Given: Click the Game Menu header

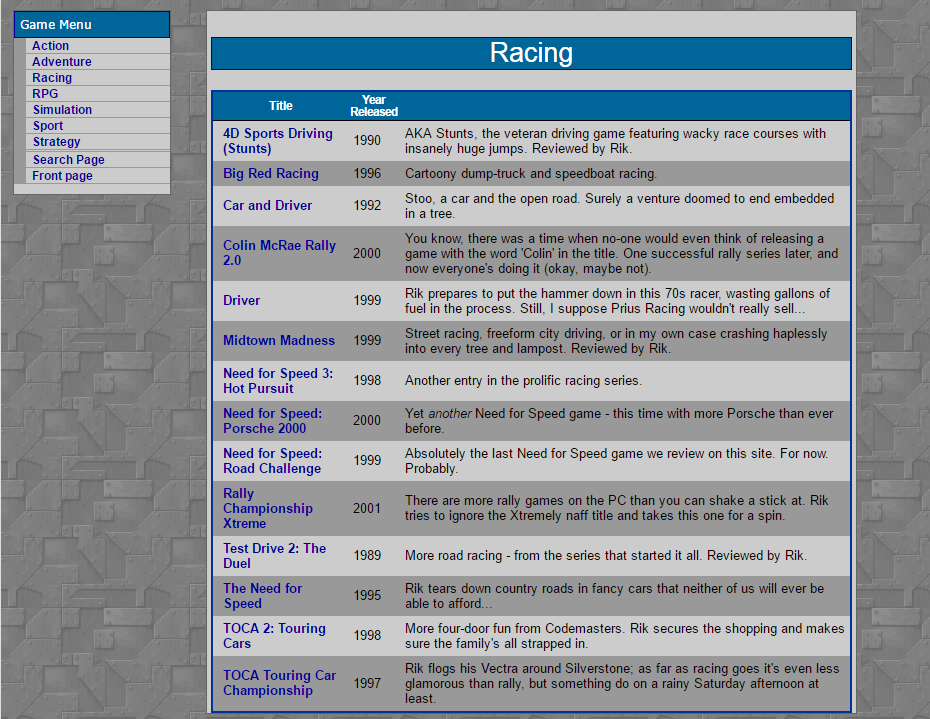Looking at the screenshot, I should (92, 24).
